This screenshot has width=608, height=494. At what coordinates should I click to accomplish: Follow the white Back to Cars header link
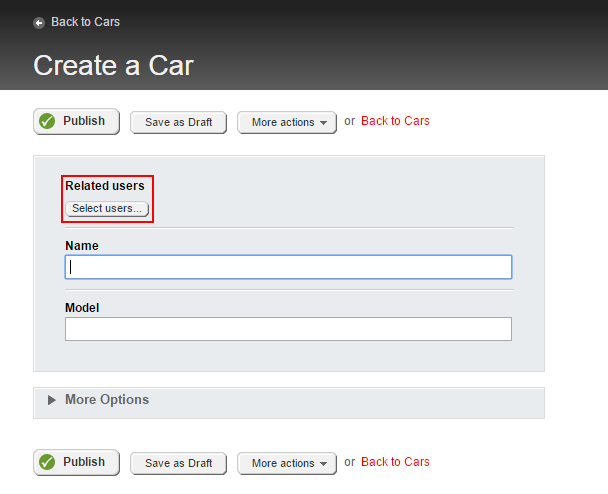tap(85, 22)
